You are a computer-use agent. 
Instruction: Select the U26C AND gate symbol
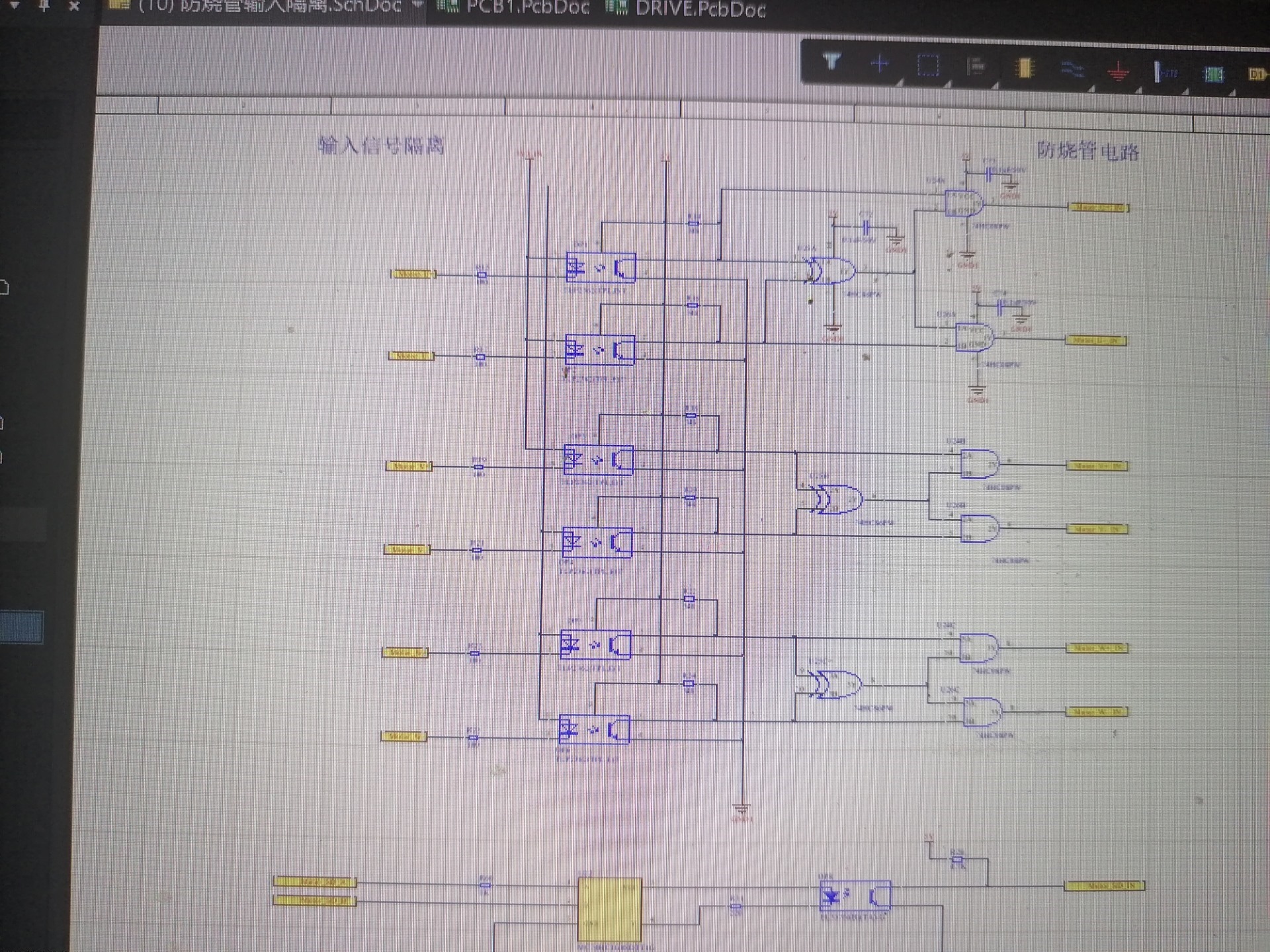coord(982,712)
